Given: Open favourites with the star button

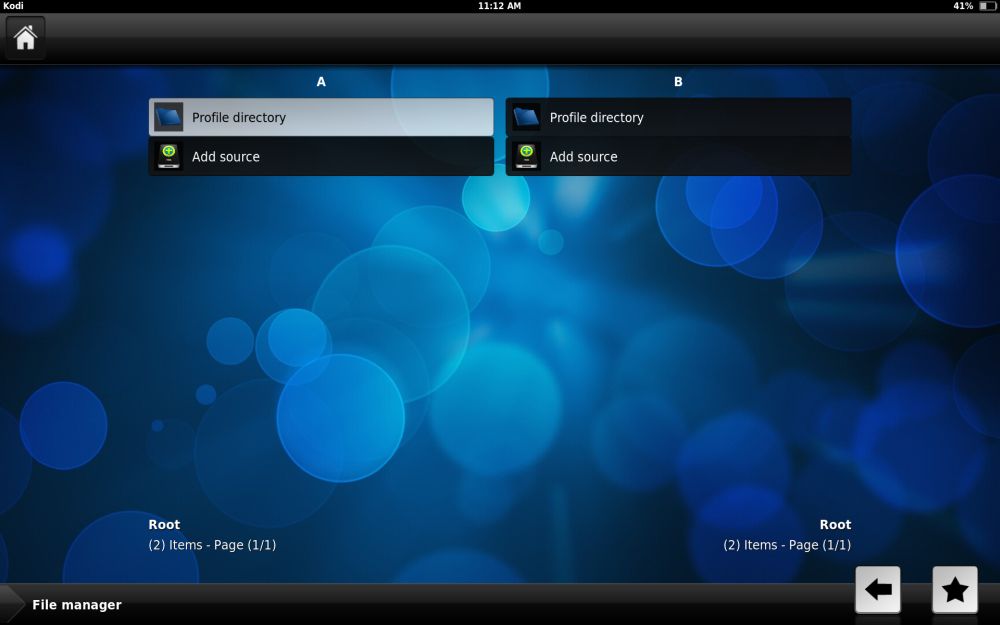Looking at the screenshot, I should 955,590.
